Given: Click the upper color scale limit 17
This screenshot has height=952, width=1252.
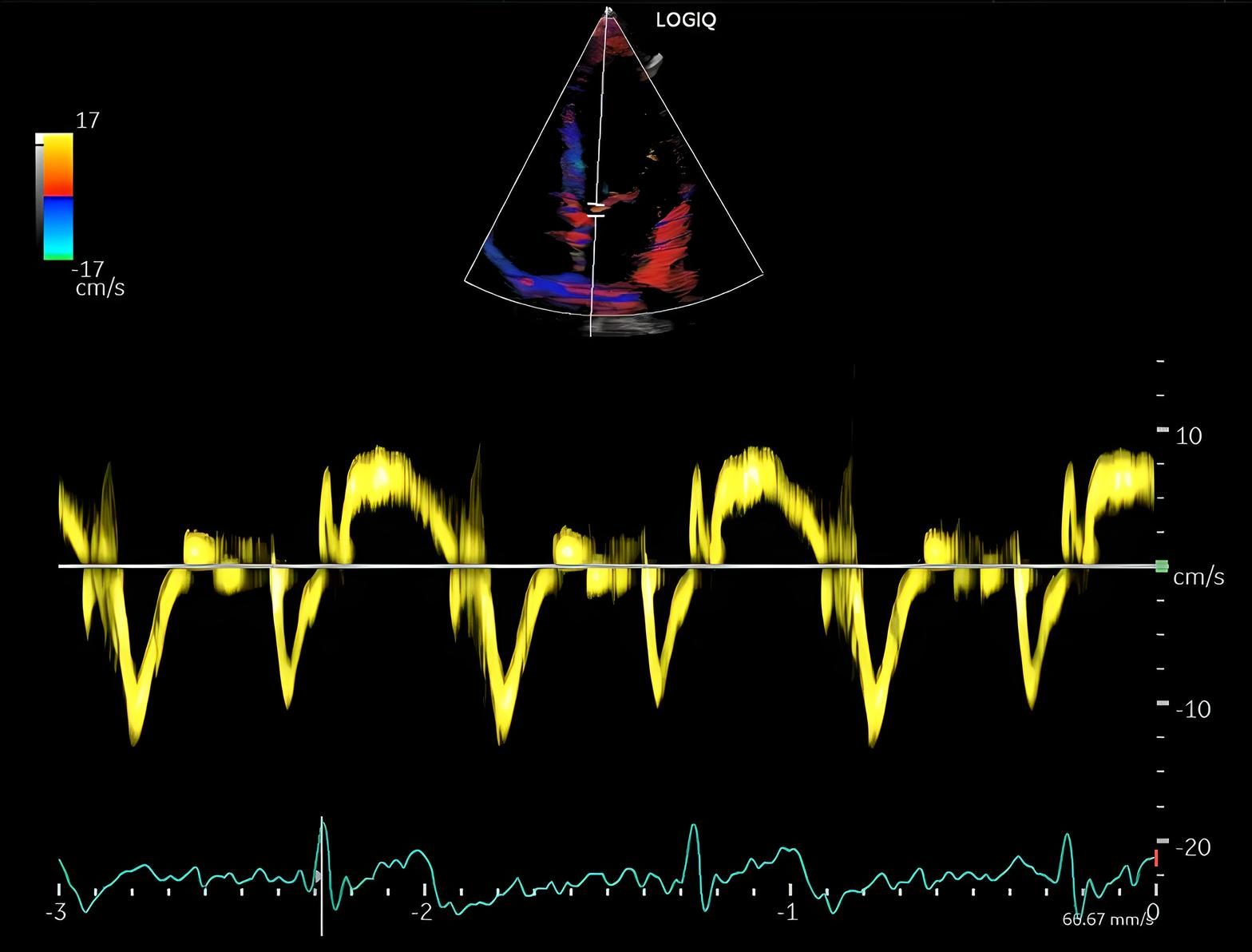Looking at the screenshot, I should pyautogui.click(x=87, y=121).
